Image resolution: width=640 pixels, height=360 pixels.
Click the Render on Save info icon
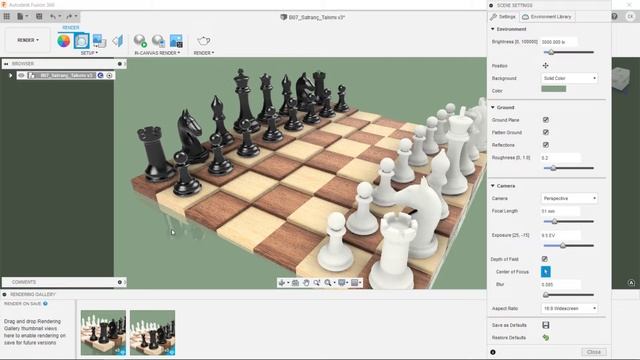(x=45, y=304)
